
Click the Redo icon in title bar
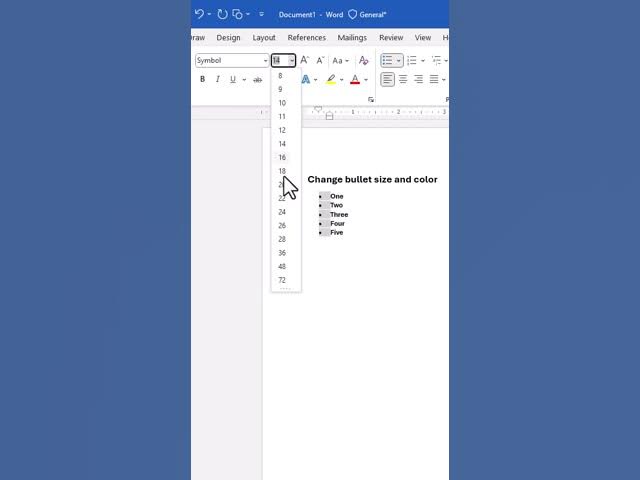222,14
